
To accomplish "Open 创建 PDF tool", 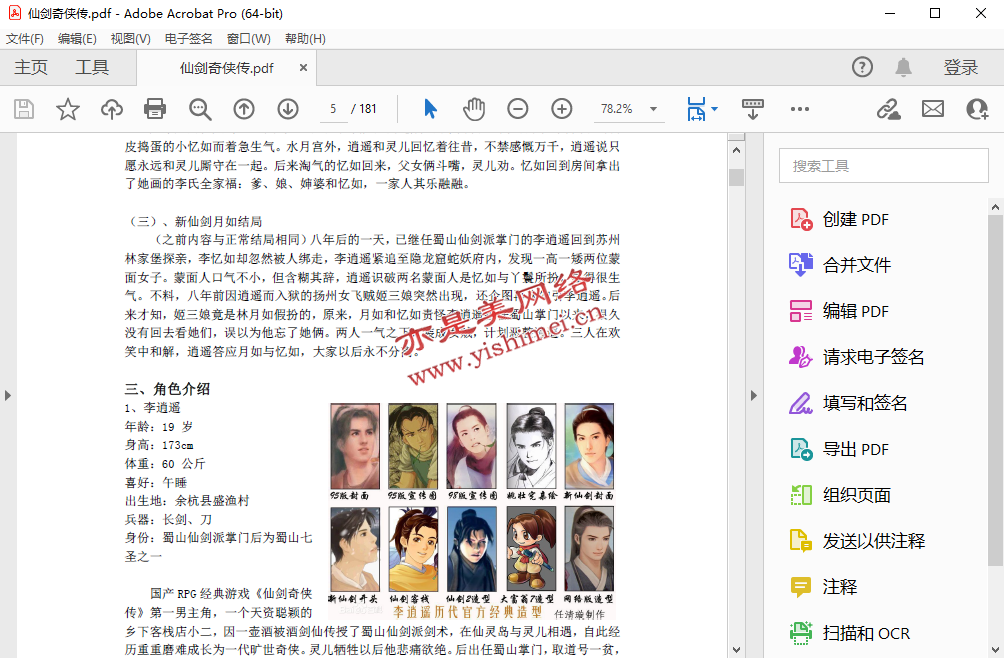I will click(x=839, y=220).
